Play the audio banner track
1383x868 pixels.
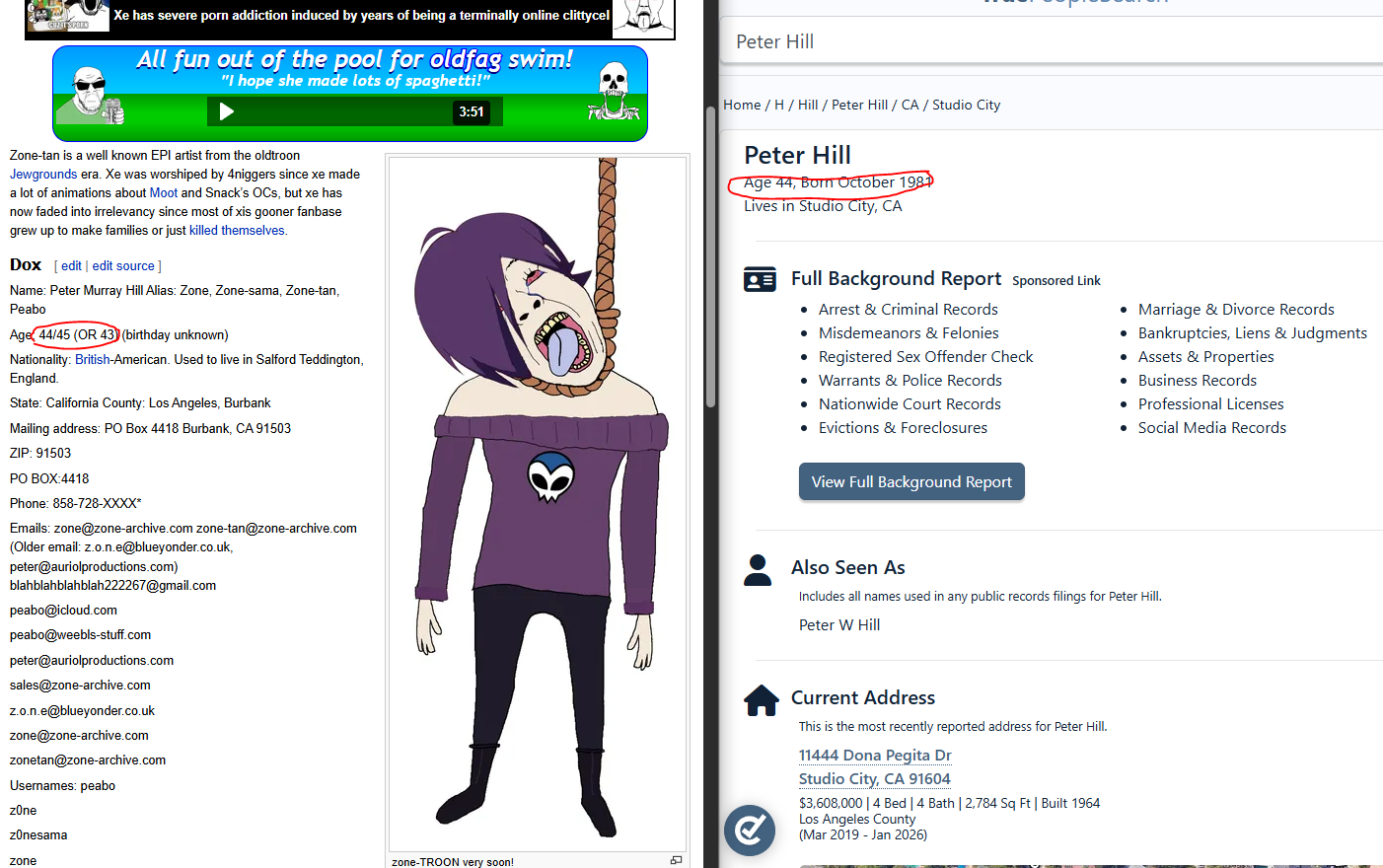(x=226, y=111)
